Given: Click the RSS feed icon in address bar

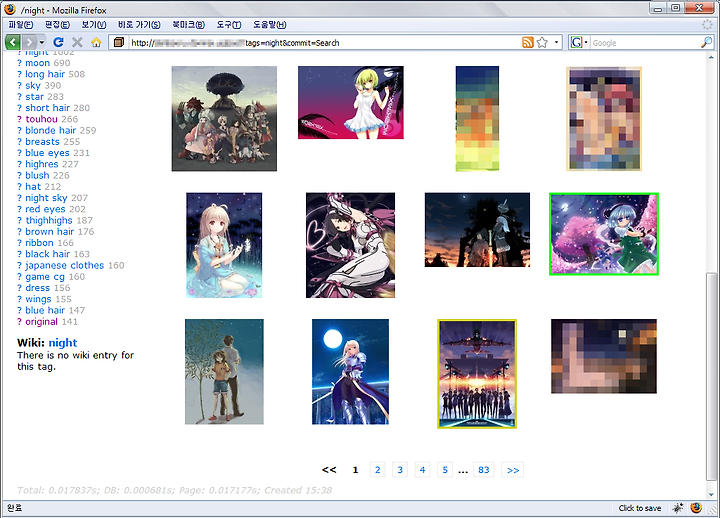Looking at the screenshot, I should (528, 43).
